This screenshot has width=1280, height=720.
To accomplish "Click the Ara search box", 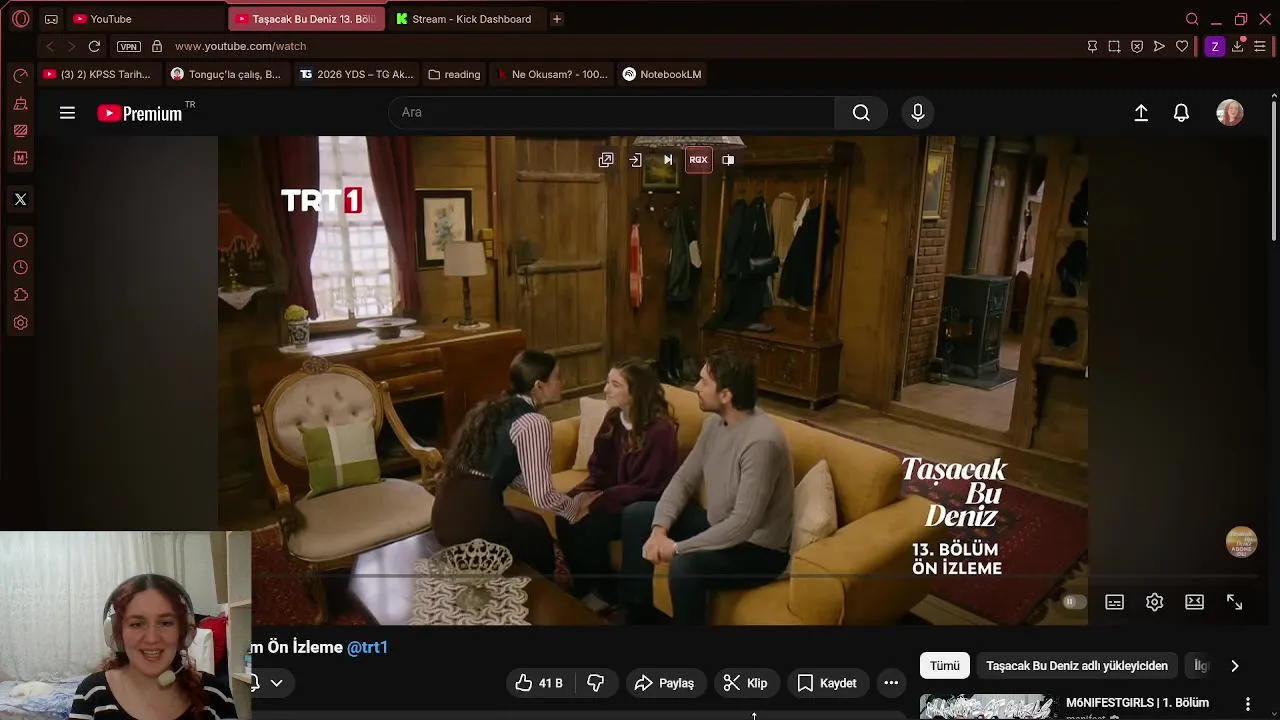I will (x=611, y=113).
